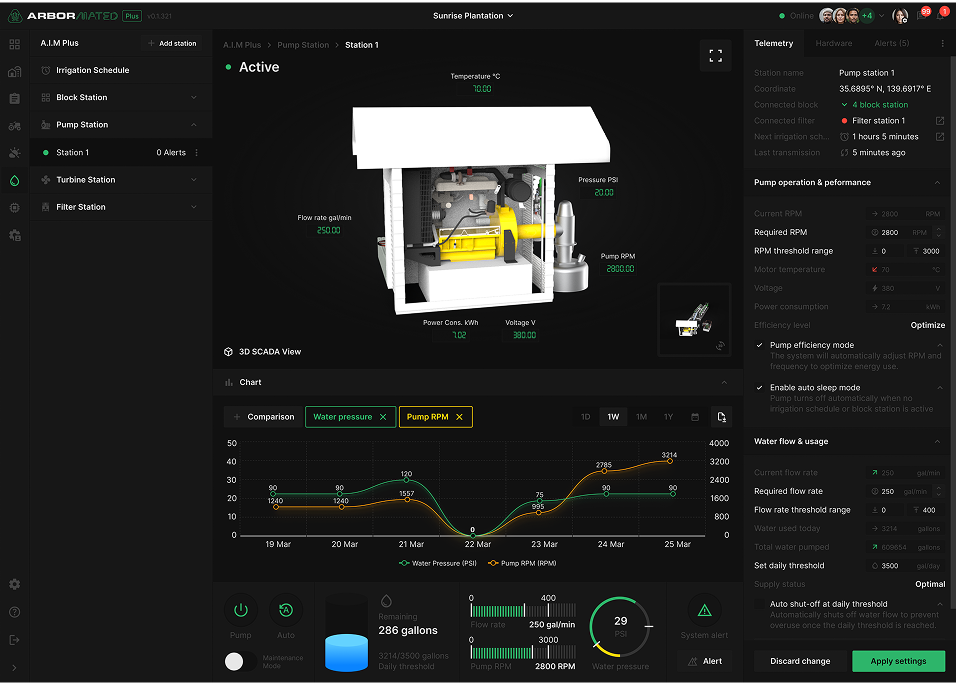Viewport: 956px width, 685px height.
Task: Click the fullscreen expand icon
Action: click(715, 56)
